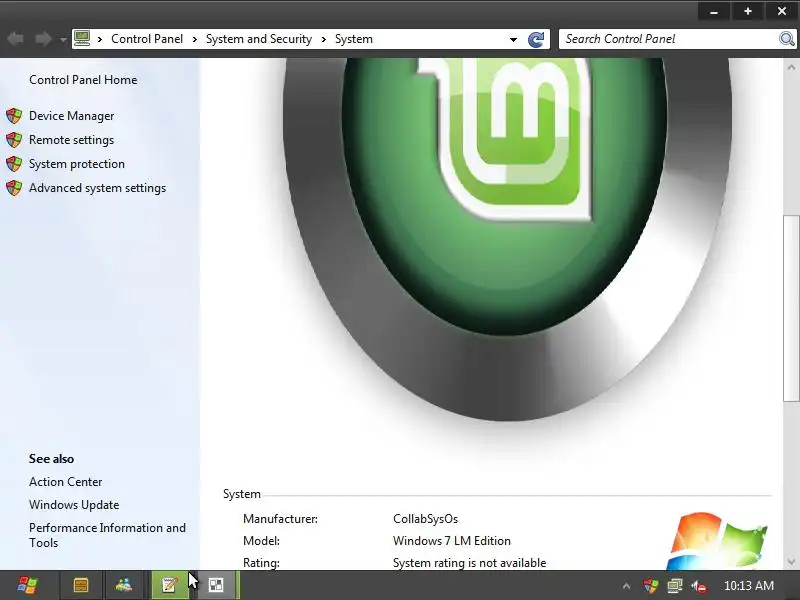800x600 pixels.
Task: Open the window switcher taskbar icon
Action: [216, 585]
